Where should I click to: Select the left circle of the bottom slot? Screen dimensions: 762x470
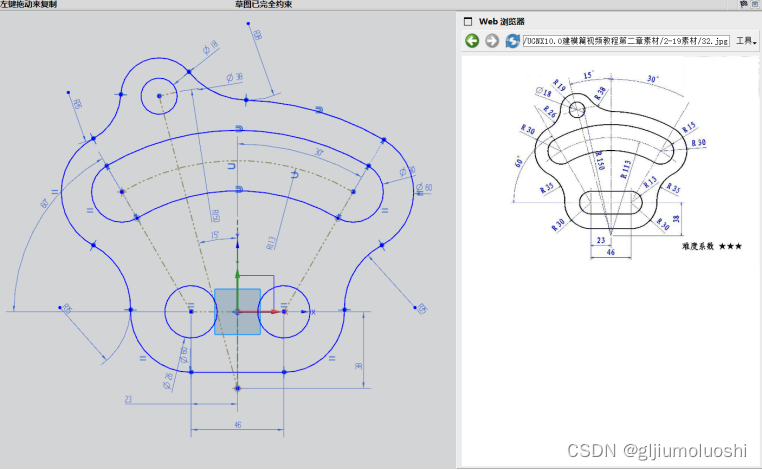pyautogui.click(x=191, y=312)
